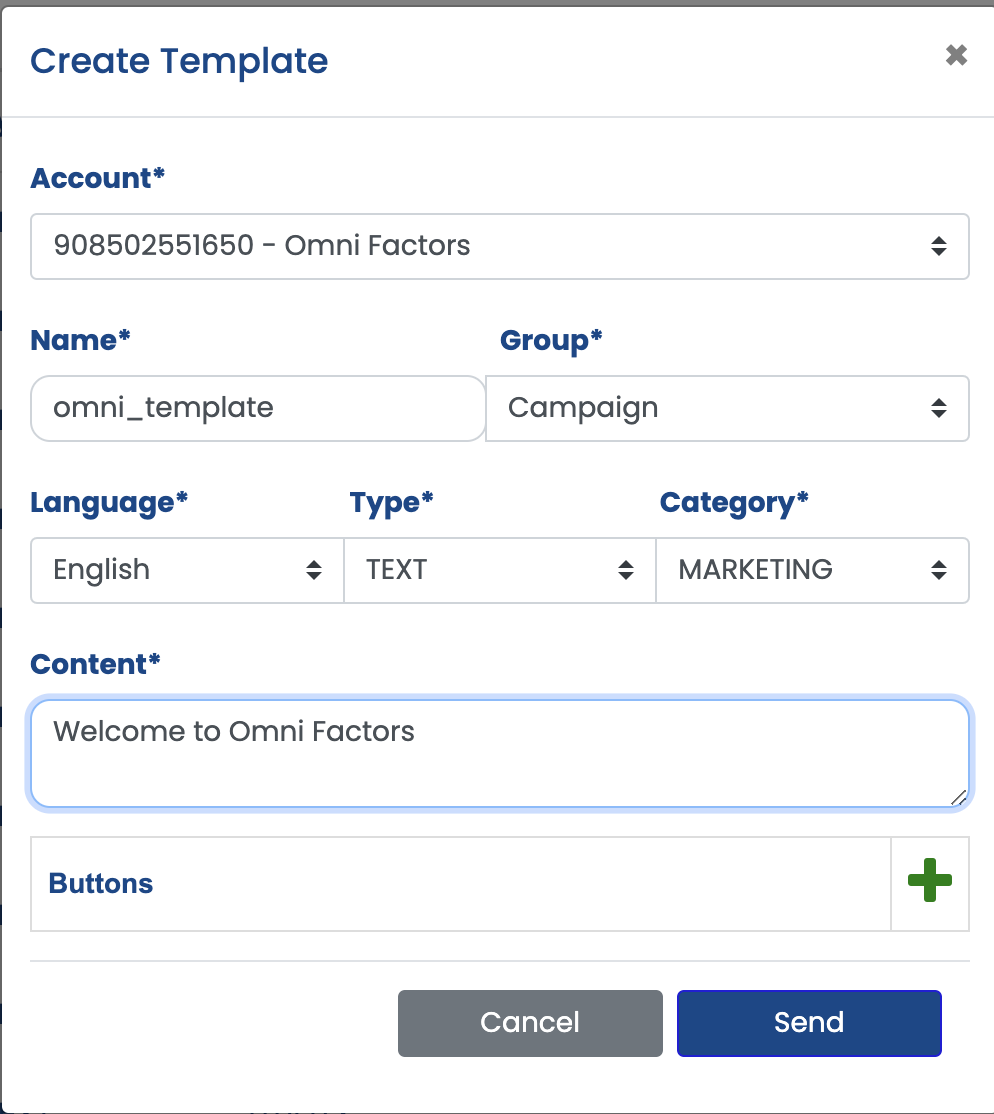
Task: Change the Type dropdown currently TEXT
Action: pos(499,570)
